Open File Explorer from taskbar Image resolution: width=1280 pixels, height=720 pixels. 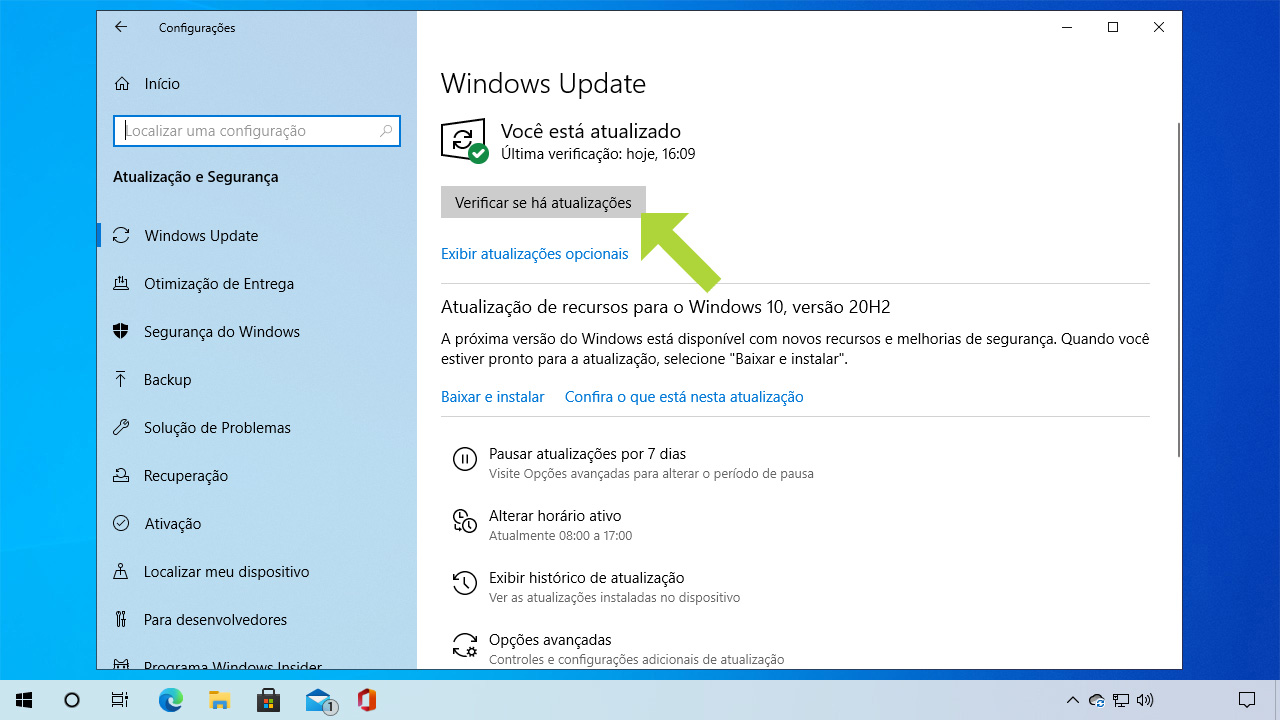point(219,700)
